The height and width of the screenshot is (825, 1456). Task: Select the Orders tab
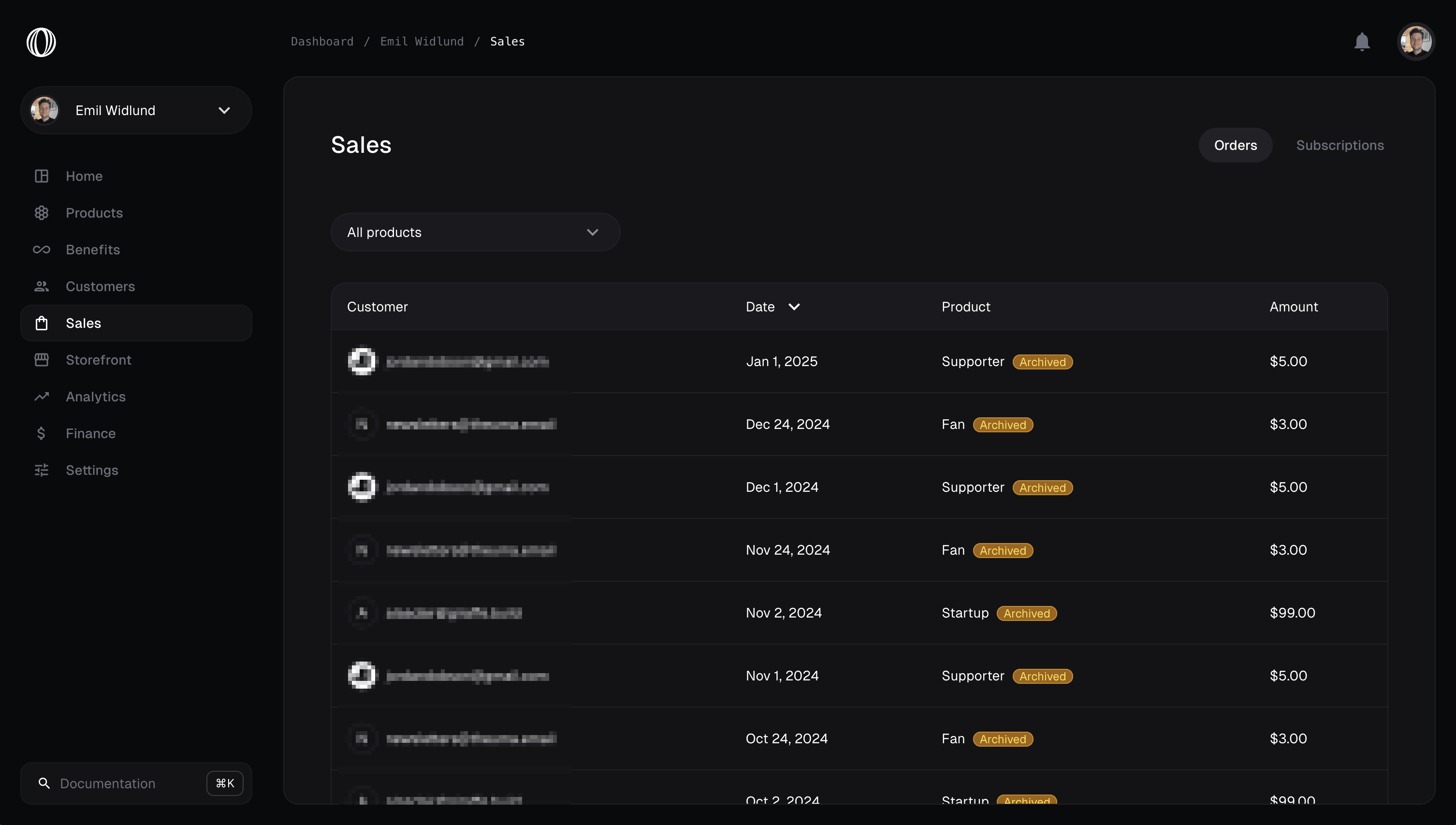point(1235,146)
